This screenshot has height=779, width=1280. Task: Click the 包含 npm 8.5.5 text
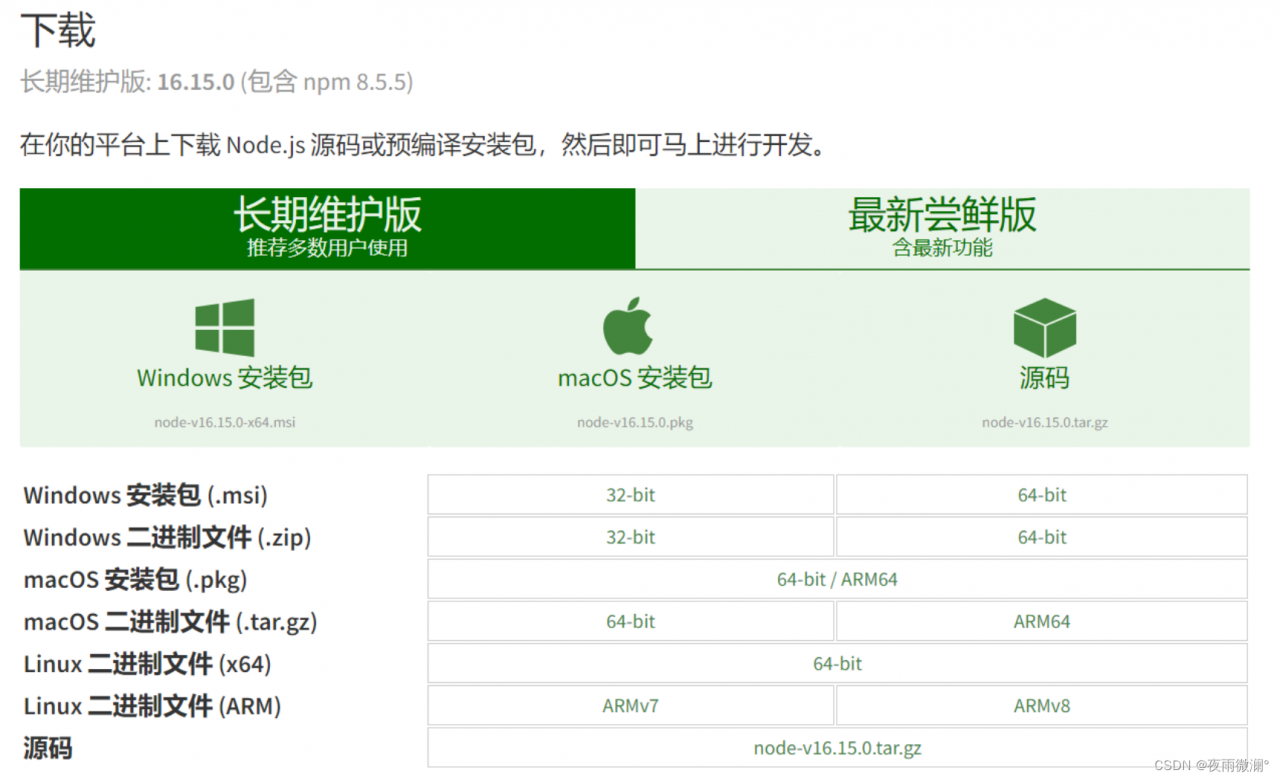point(326,82)
